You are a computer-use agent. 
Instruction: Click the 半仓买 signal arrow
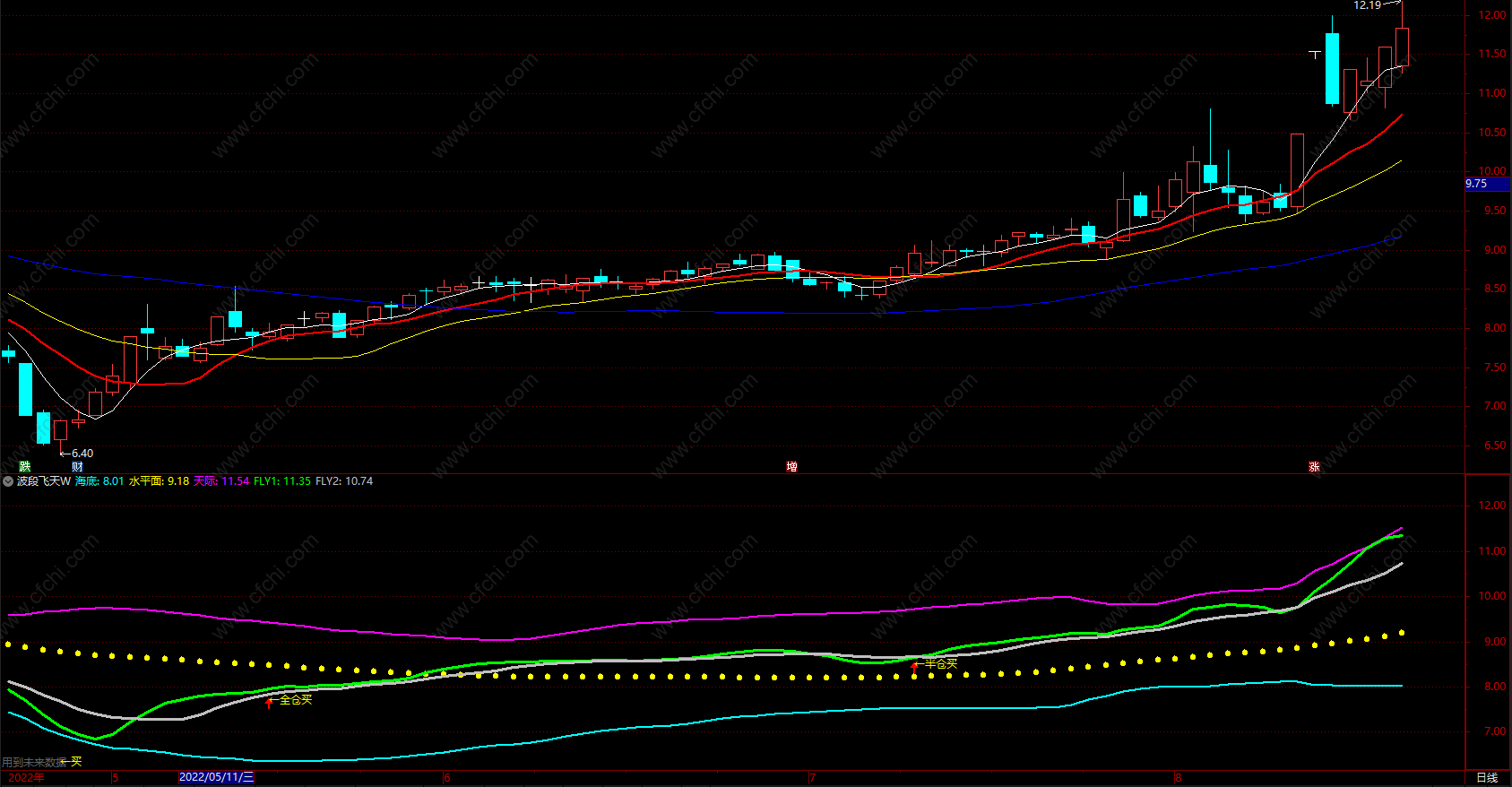914,667
